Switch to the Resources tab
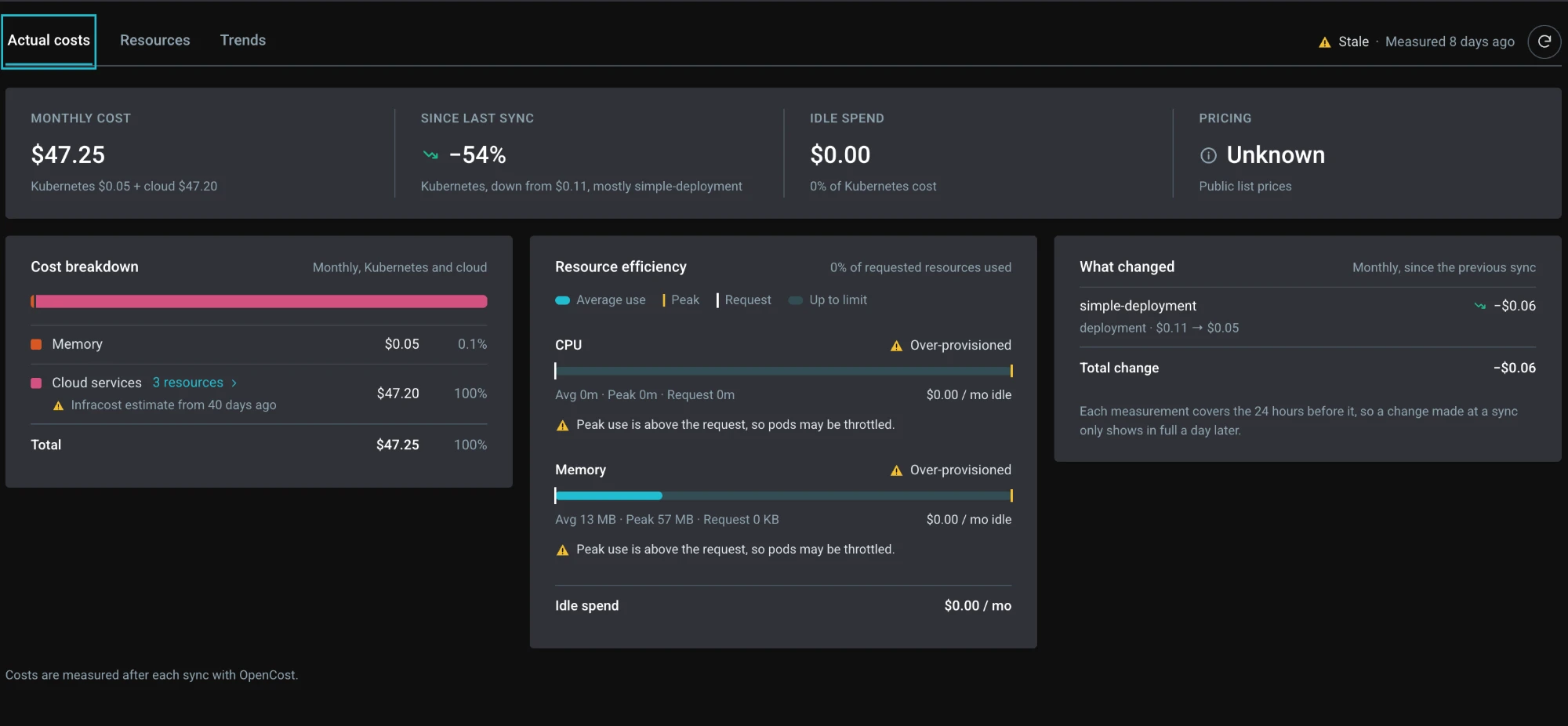The height and width of the screenshot is (726, 1568). pos(154,41)
